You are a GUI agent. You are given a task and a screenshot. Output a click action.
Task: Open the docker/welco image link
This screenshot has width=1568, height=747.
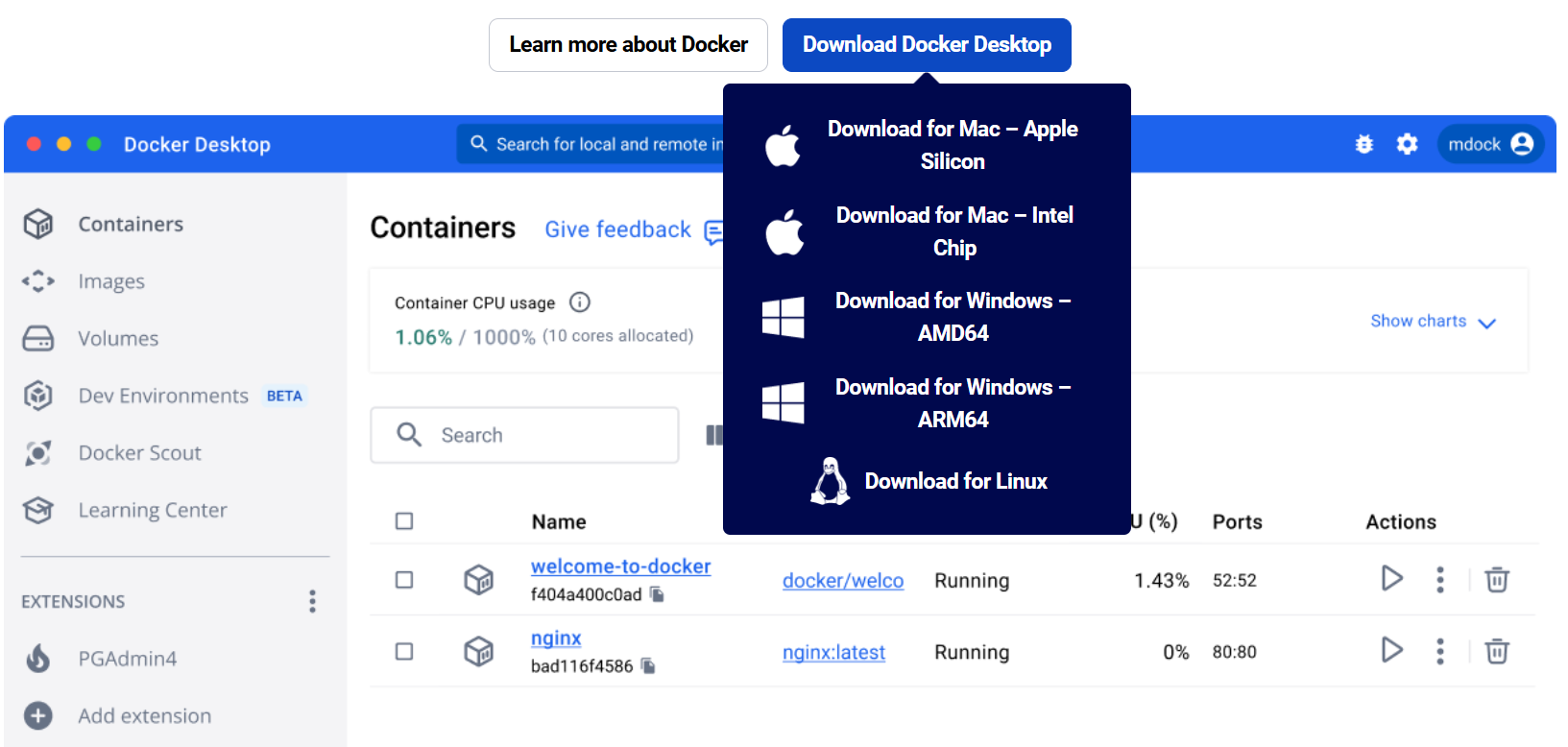[843, 581]
